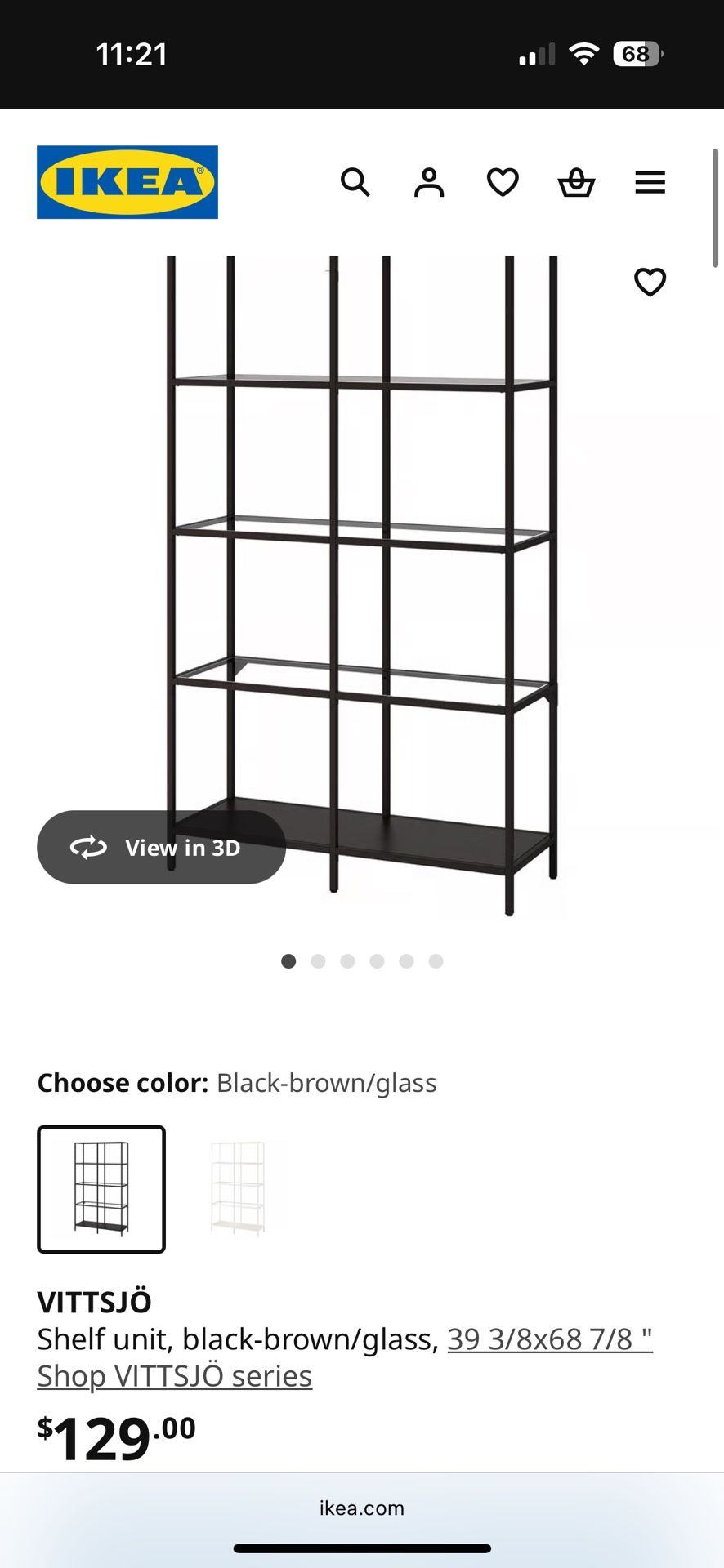Tap the cellular signal indicator

coord(535,54)
